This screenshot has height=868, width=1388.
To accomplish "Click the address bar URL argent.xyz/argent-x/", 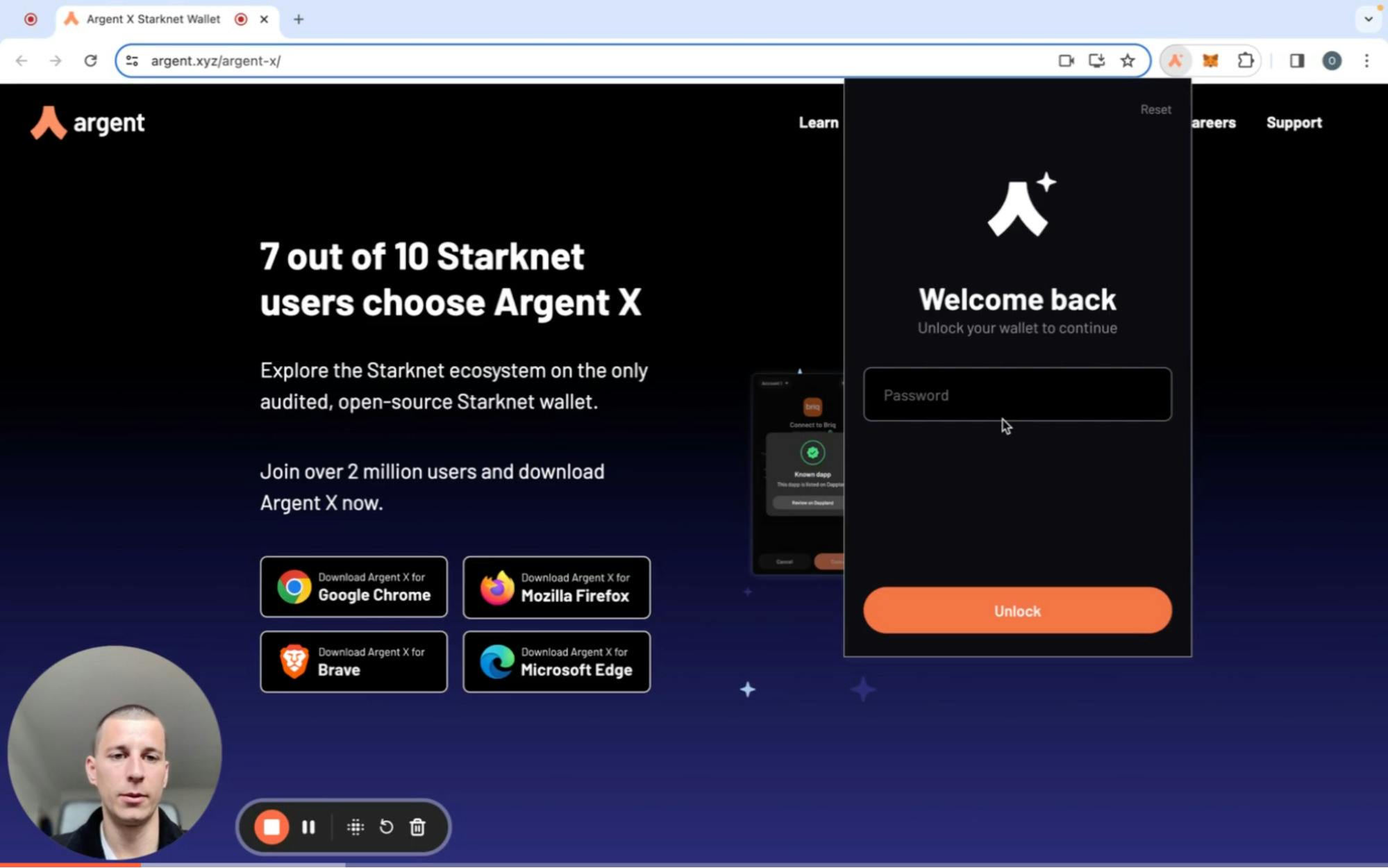I will (216, 60).
